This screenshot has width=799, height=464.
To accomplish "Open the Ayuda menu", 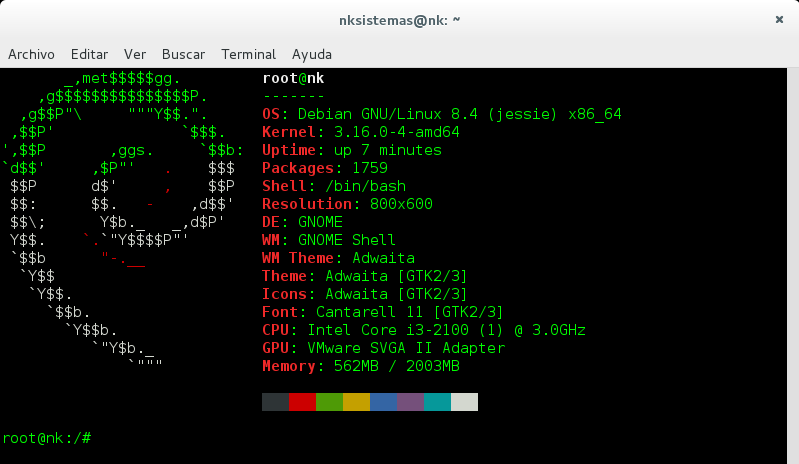I will point(311,54).
